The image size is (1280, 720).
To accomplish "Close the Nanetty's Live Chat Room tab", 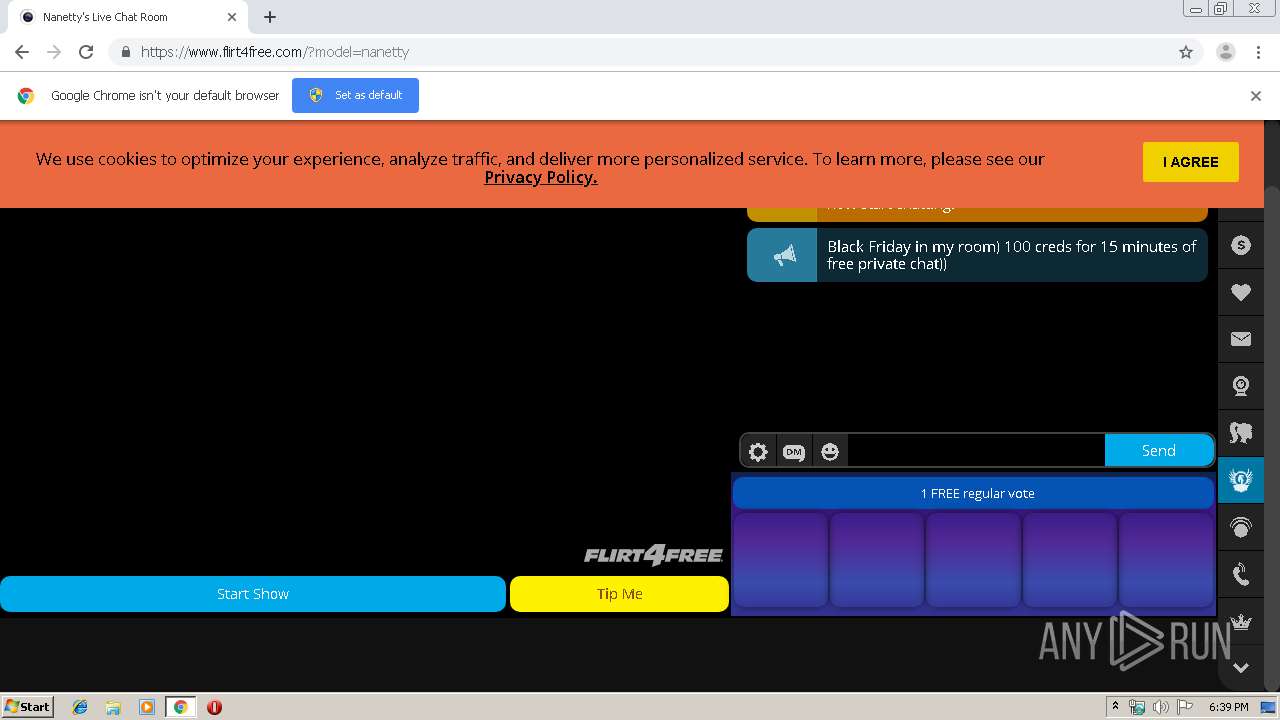I will tap(231, 17).
